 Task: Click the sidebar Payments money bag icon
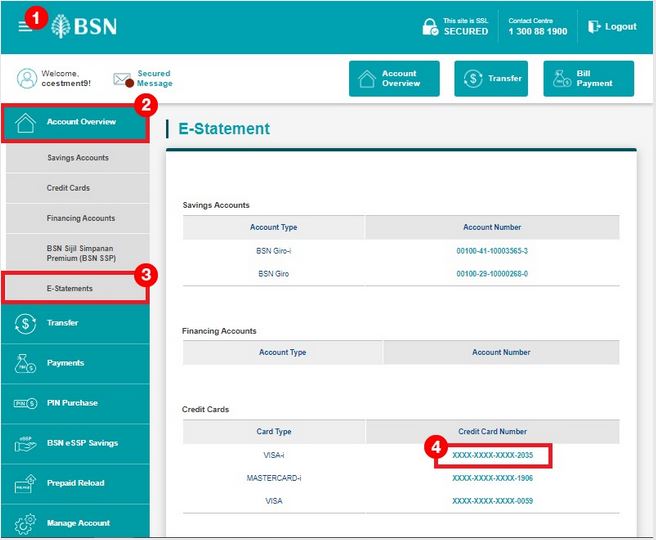click(25, 363)
